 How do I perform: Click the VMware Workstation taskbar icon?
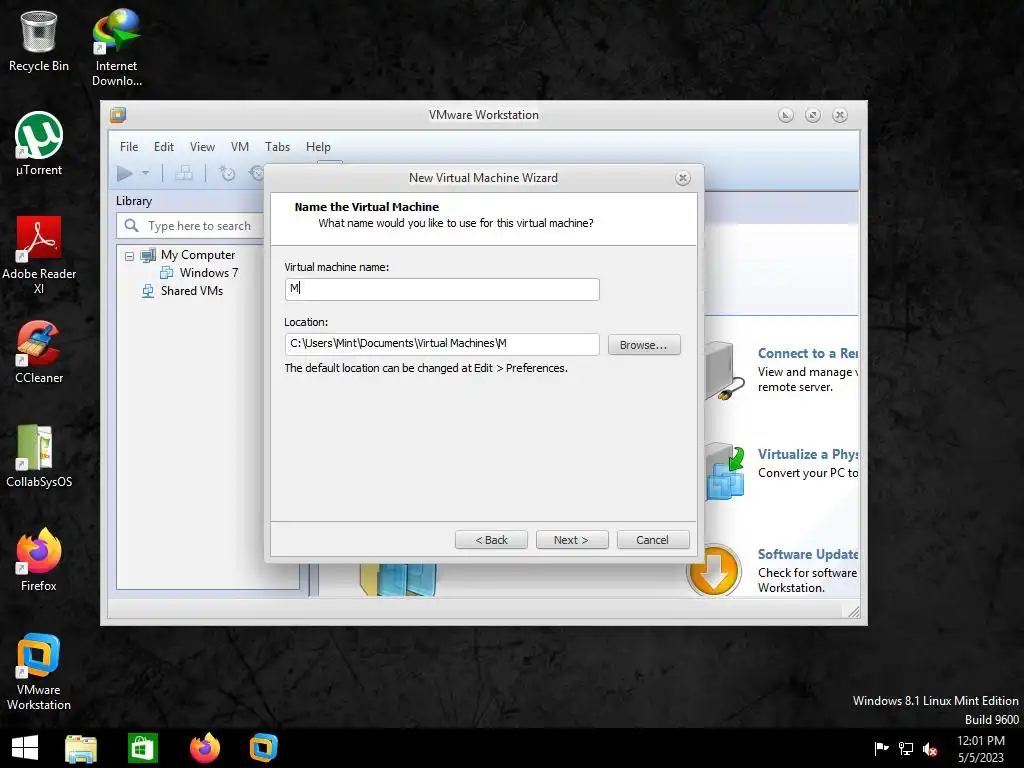(x=264, y=748)
